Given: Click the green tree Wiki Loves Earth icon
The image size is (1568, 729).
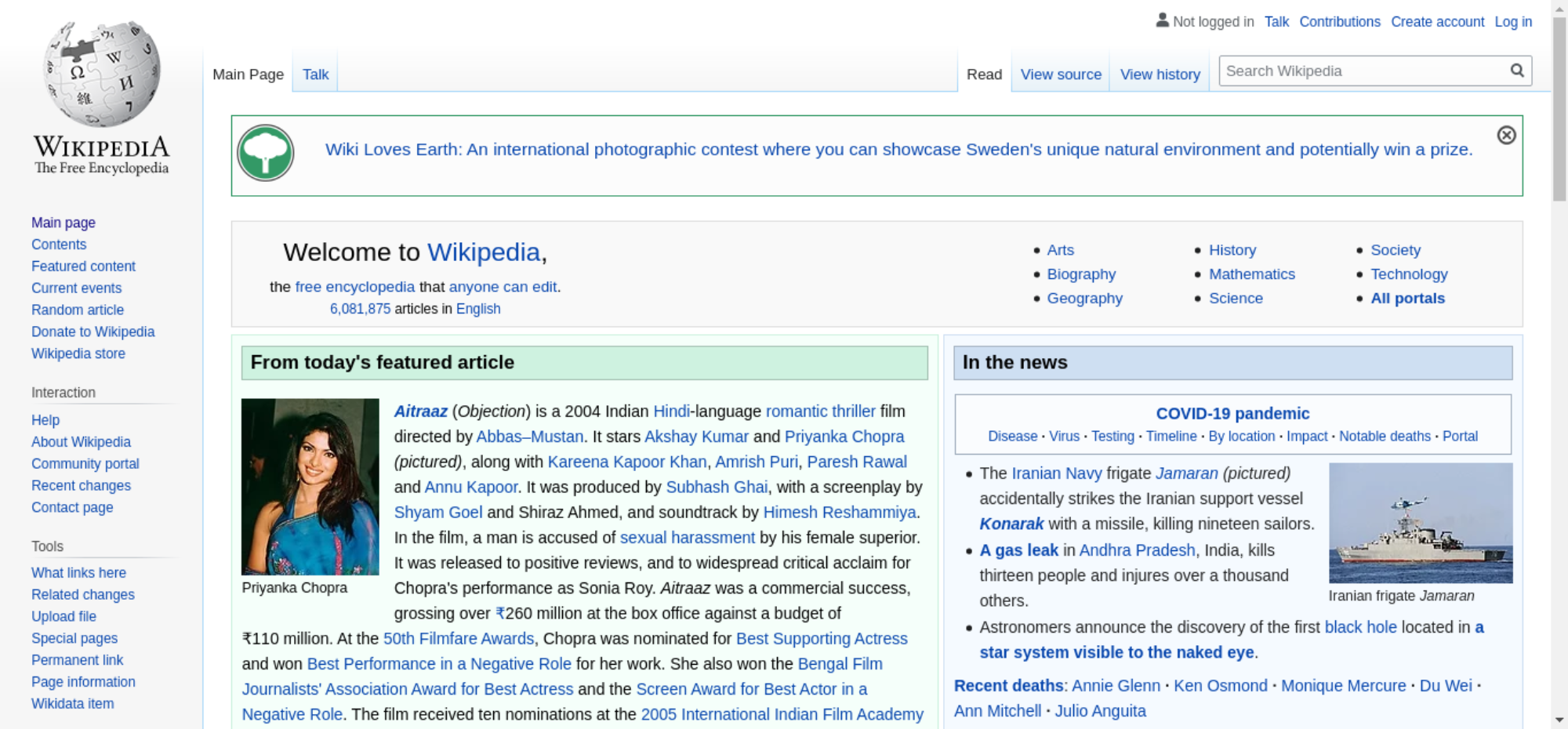Looking at the screenshot, I should (266, 153).
